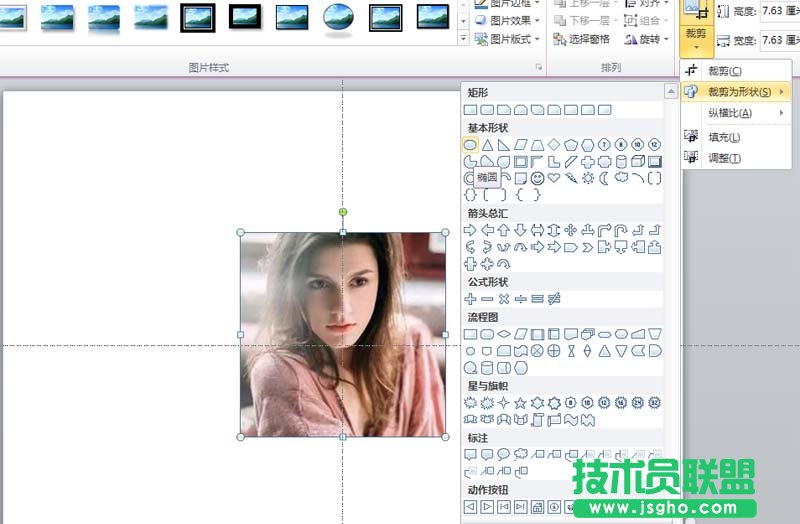The height and width of the screenshot is (524, 800).
Task: Pick the plus sign formula shape
Action: click(x=470, y=299)
